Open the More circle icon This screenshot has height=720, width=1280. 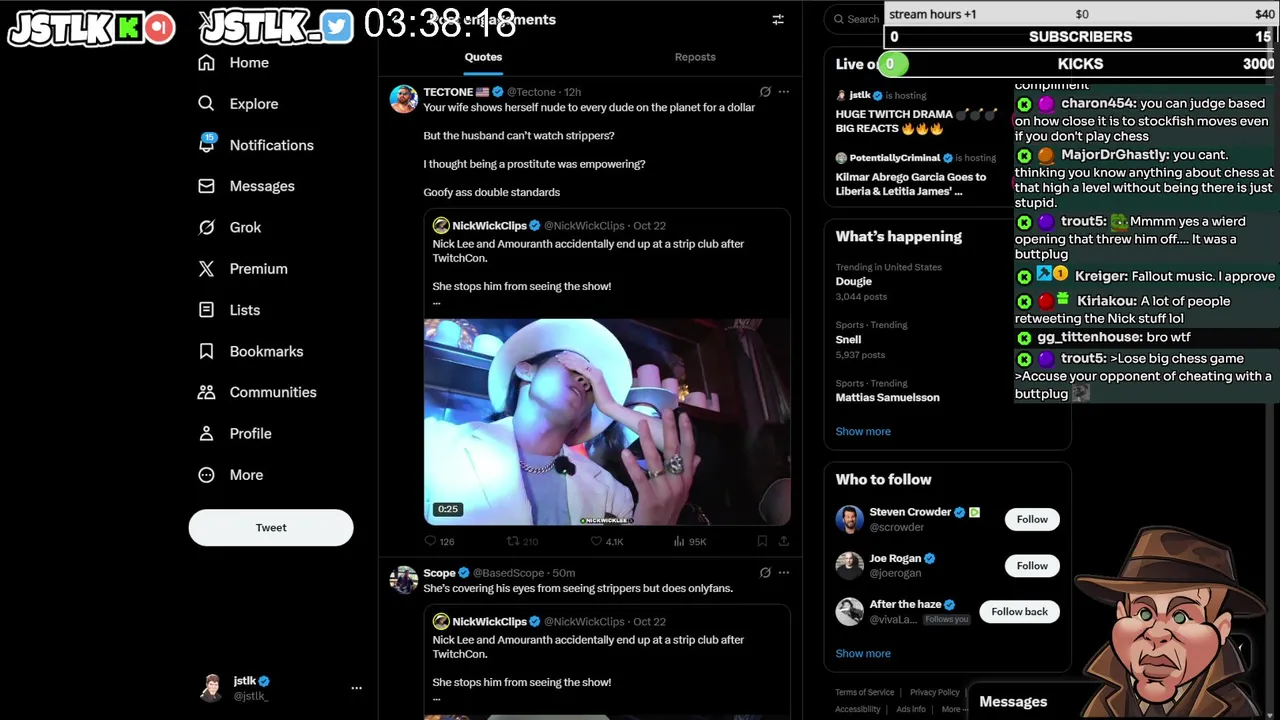coord(206,475)
